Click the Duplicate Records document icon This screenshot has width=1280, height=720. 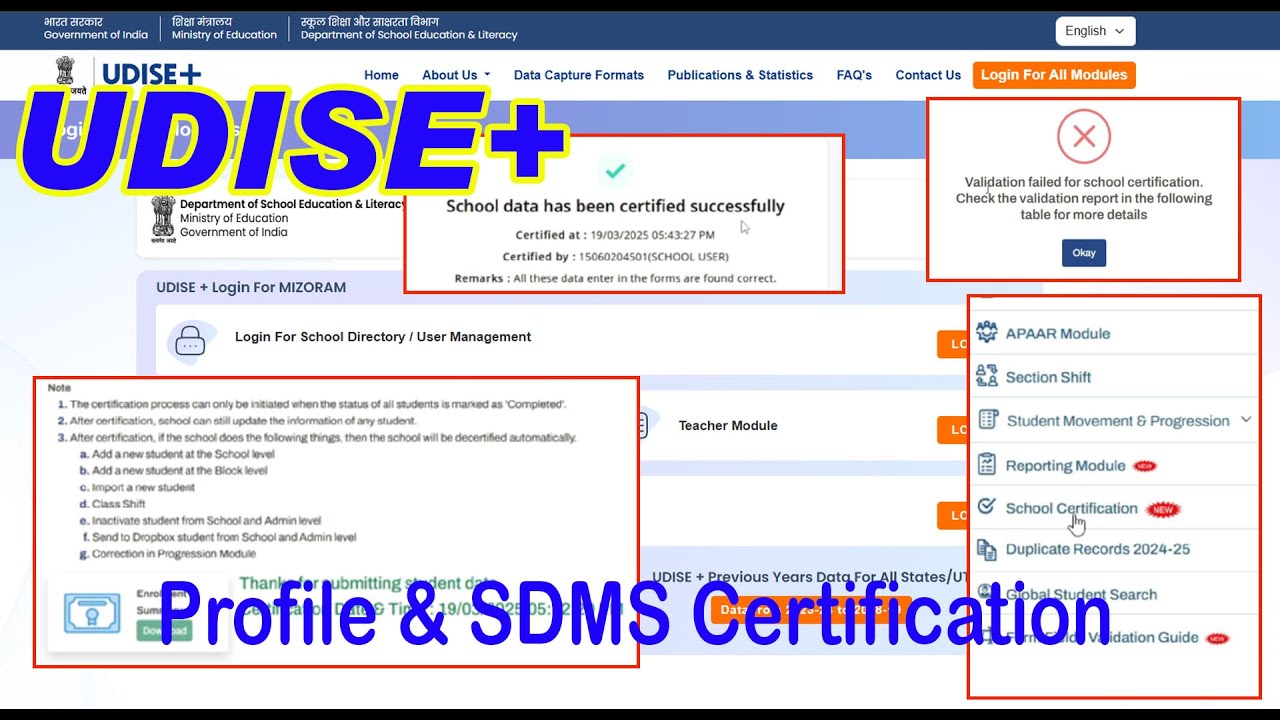click(x=987, y=549)
